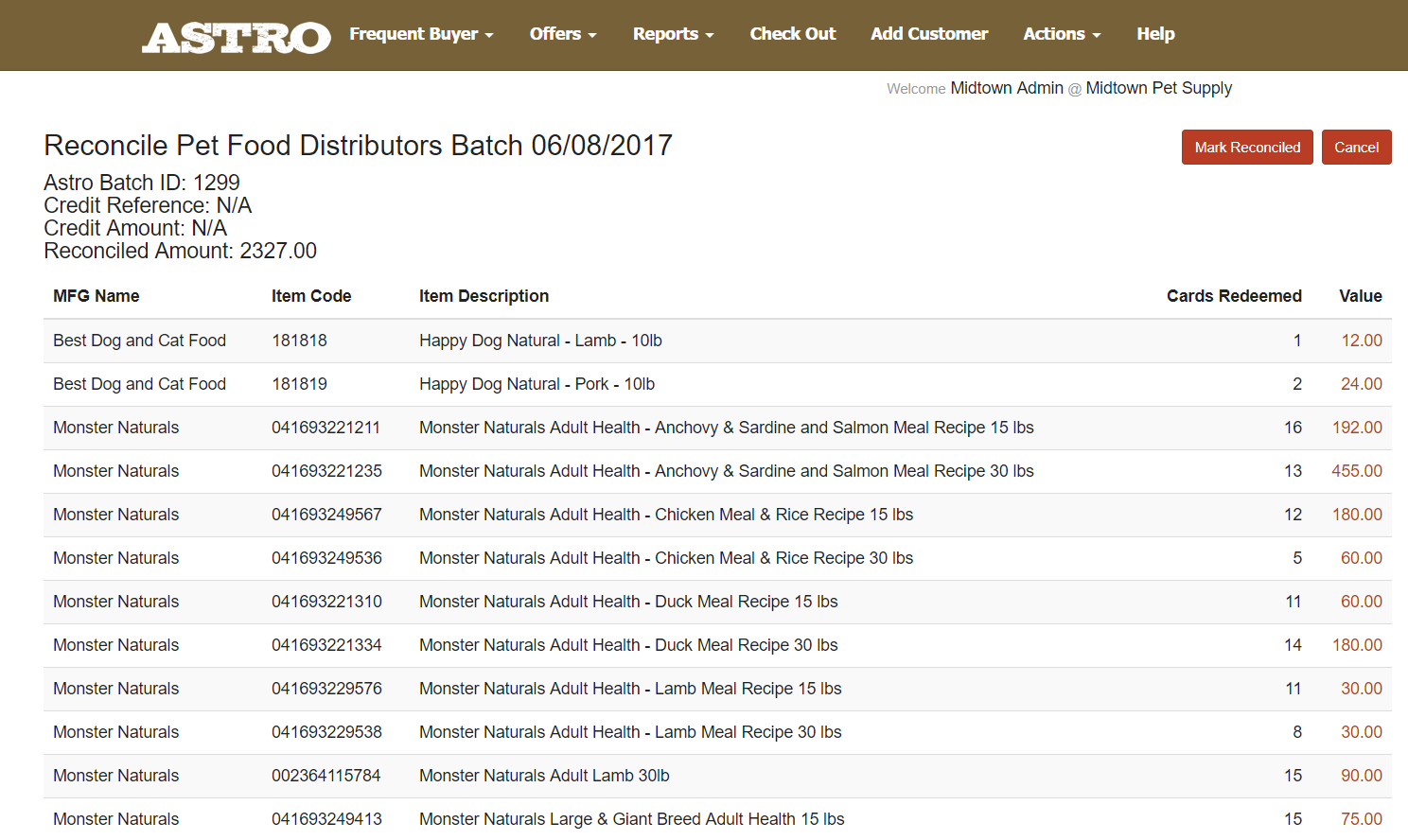Viewport: 1408px width, 840px height.
Task: Click the ASTRO logo
Action: coord(236,37)
